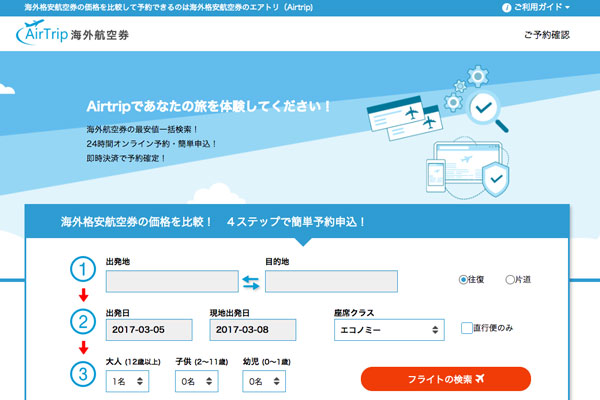Open the 子供 passenger count dropdown
The width and height of the screenshot is (600, 400).
(x=197, y=381)
